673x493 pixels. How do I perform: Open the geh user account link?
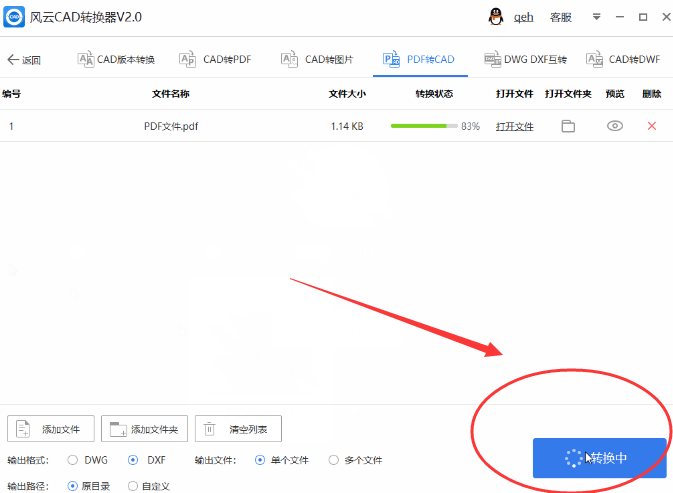pyautogui.click(x=524, y=17)
